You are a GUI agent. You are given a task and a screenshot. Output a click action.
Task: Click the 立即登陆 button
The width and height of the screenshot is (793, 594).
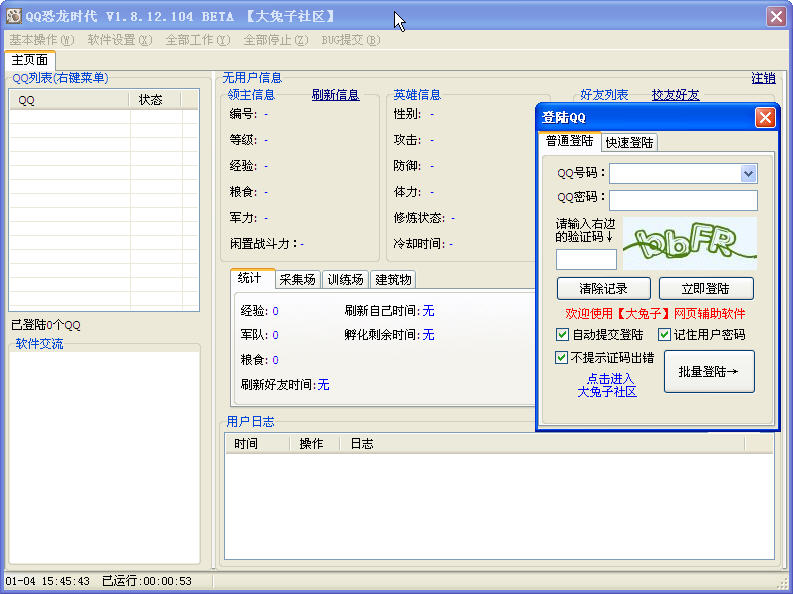tap(706, 289)
